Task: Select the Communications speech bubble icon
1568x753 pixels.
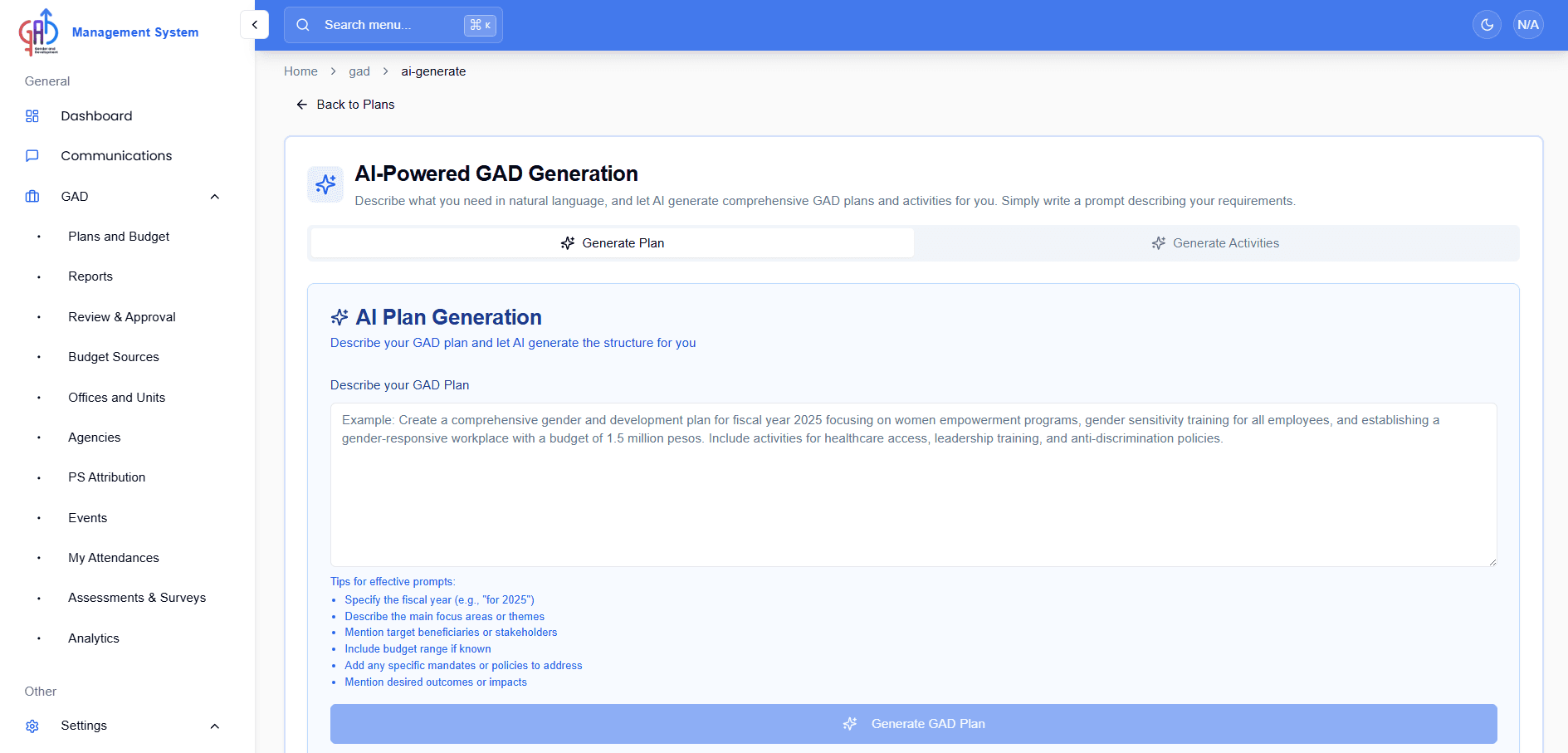Action: pyautogui.click(x=32, y=155)
